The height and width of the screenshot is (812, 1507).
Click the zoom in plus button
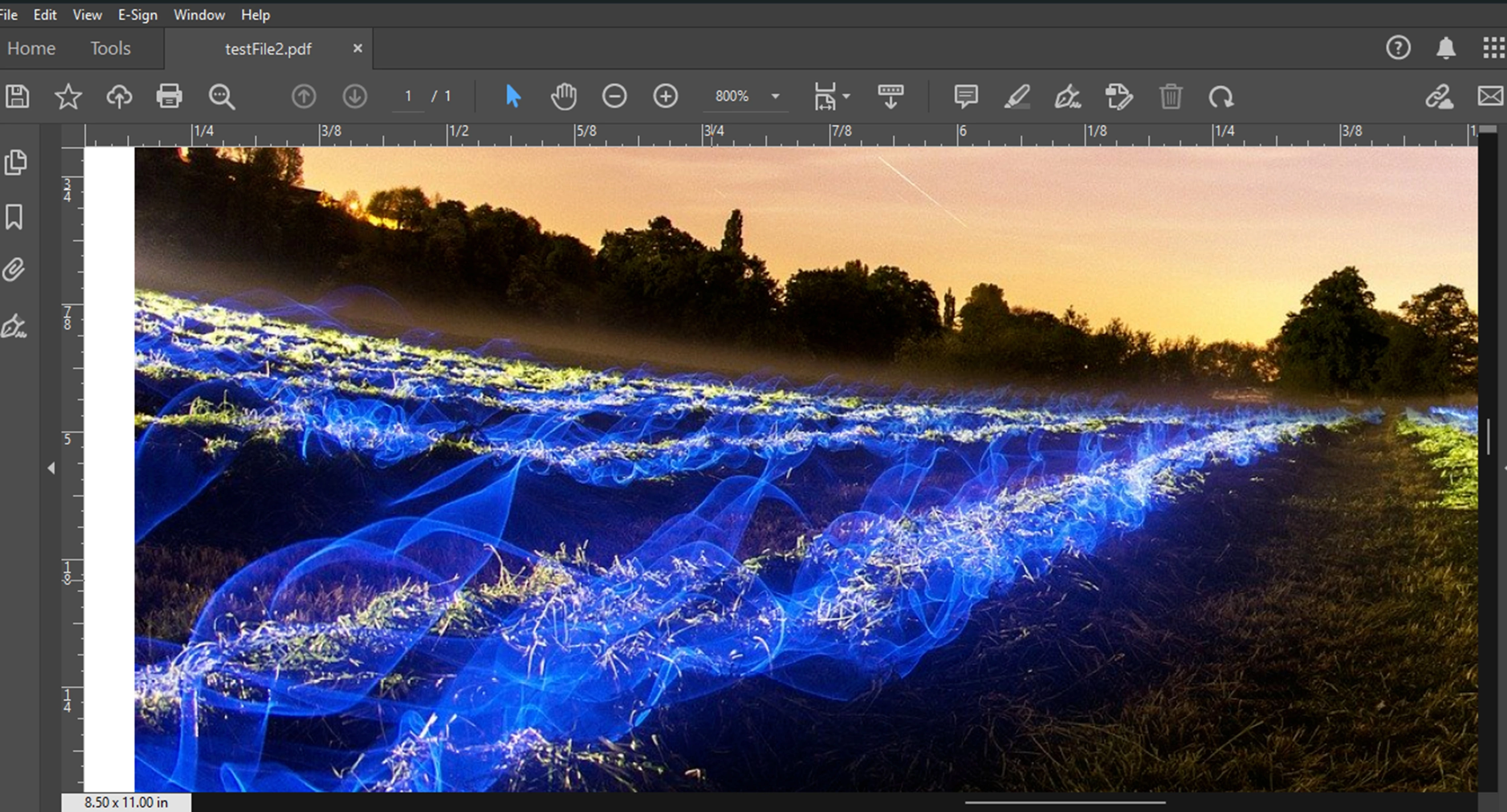[665, 96]
